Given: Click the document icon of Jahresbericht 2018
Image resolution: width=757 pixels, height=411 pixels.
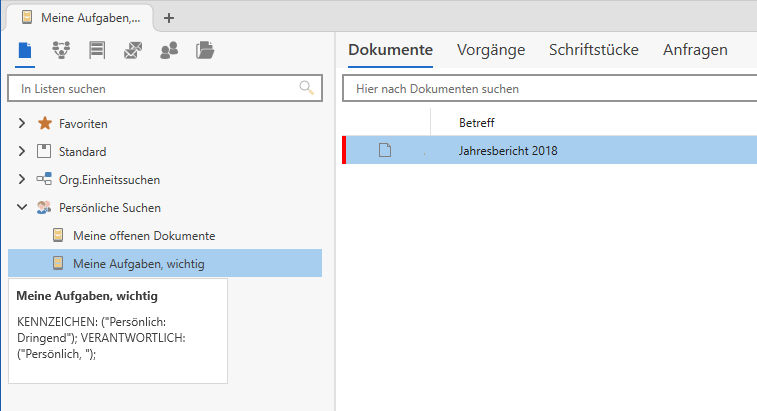Looking at the screenshot, I should pos(385,151).
